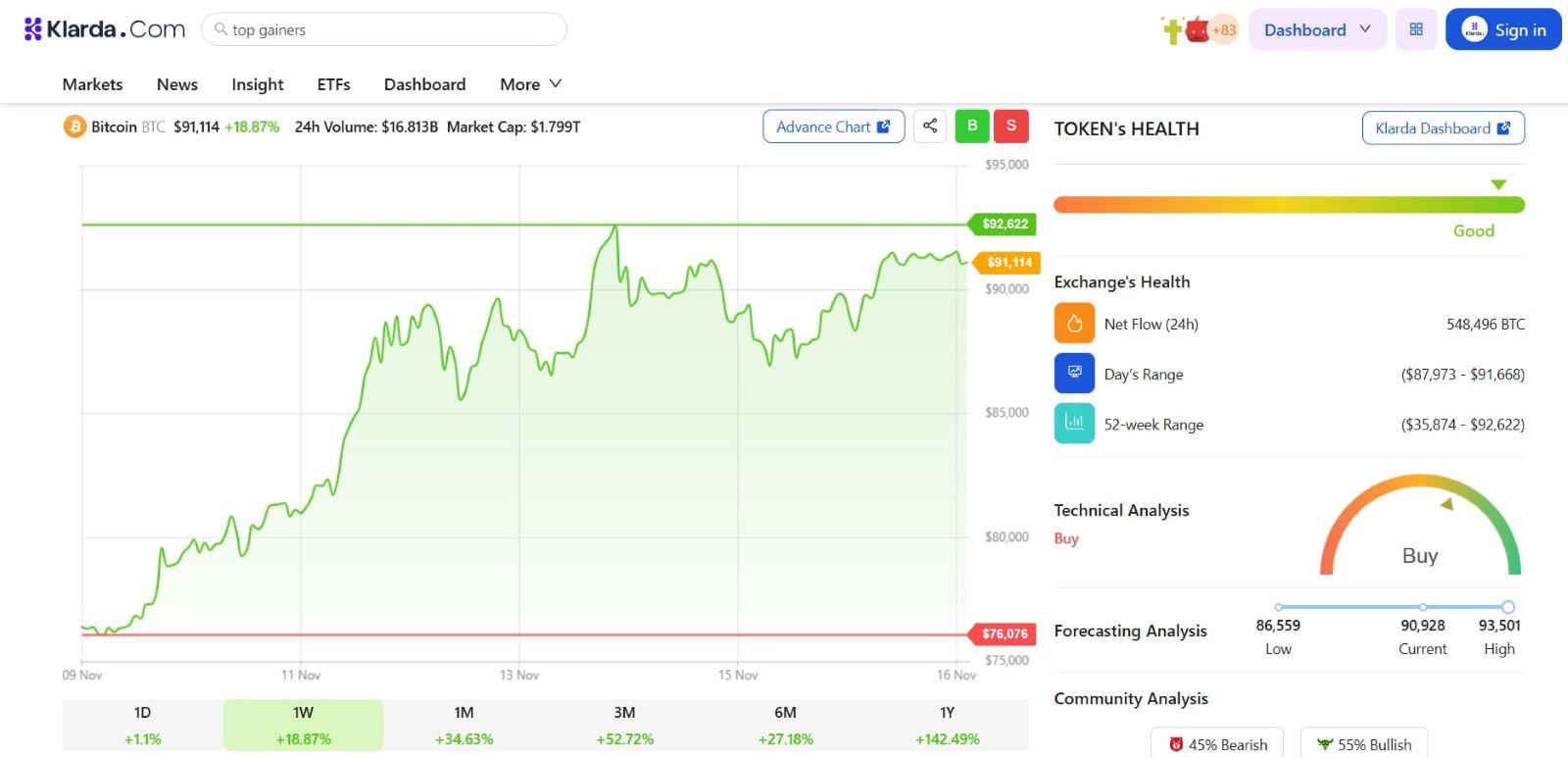Click the Good health status label
Viewport: 1568px width, 758px height.
coord(1473,230)
